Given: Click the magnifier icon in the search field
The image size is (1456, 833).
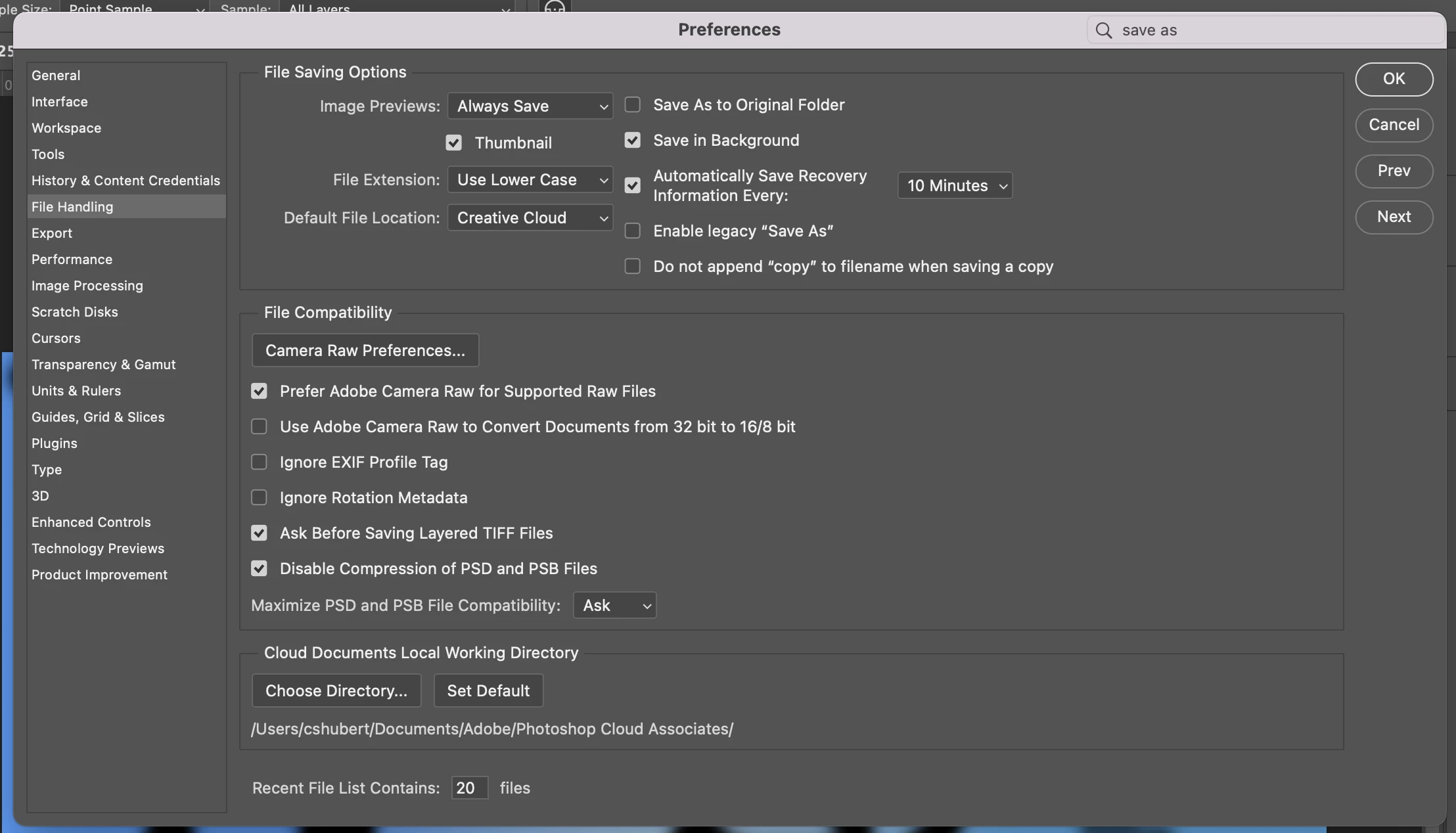Looking at the screenshot, I should click(x=1104, y=30).
